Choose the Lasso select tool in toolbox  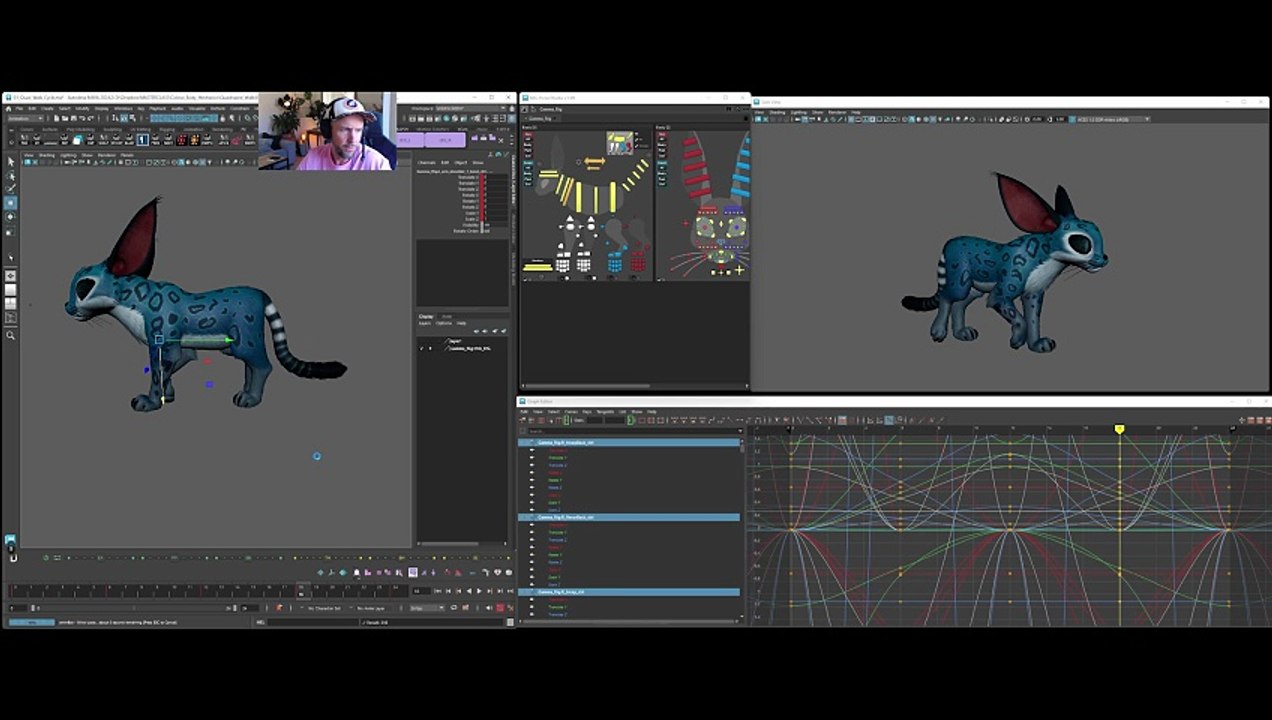coord(11,176)
